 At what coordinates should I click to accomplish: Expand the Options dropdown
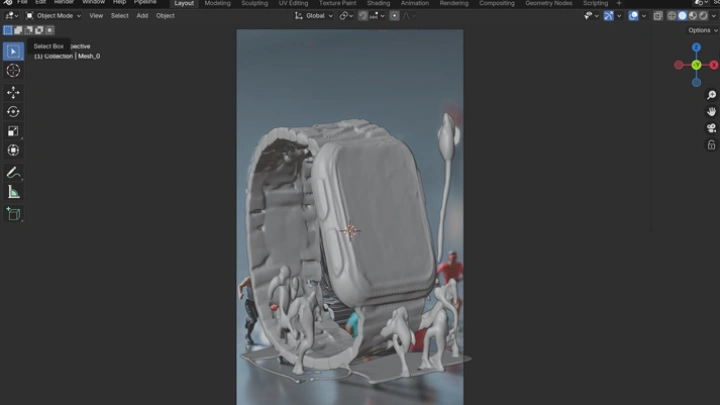pos(703,30)
